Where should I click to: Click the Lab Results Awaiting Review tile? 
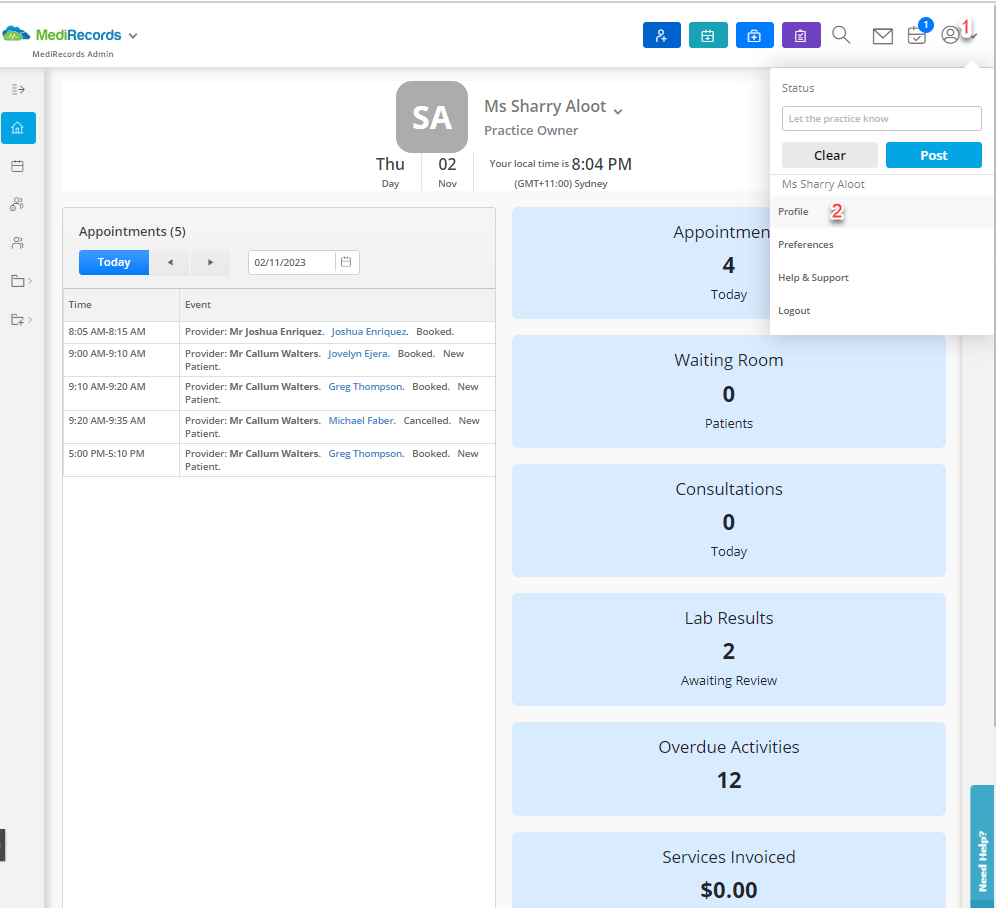(729, 649)
